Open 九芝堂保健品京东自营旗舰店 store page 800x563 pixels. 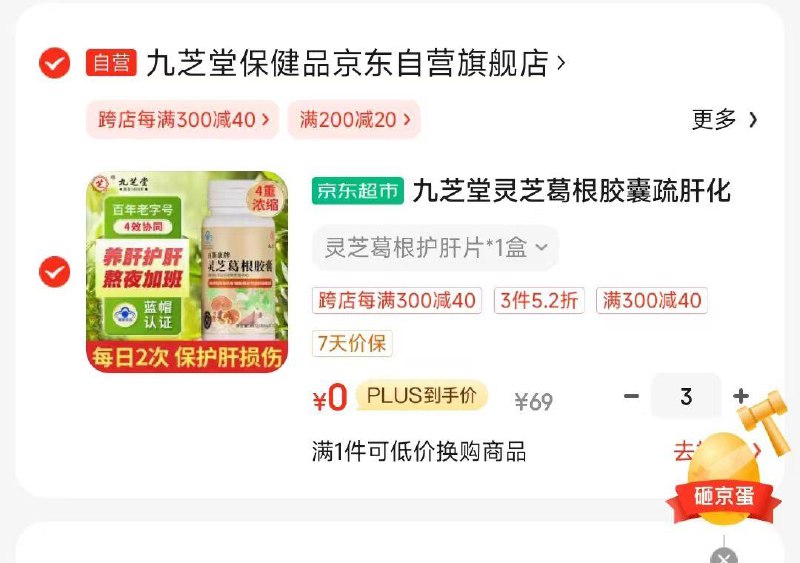(347, 63)
